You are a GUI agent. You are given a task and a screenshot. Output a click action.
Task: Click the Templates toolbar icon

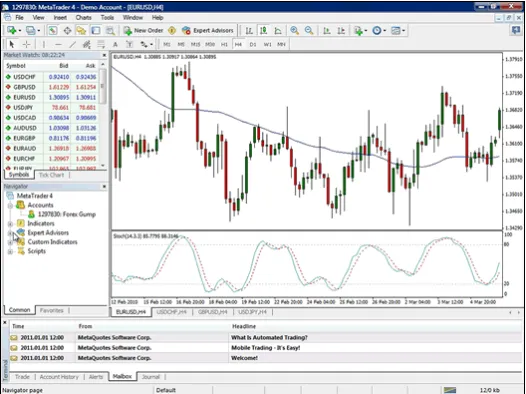pyautogui.click(x=396, y=31)
